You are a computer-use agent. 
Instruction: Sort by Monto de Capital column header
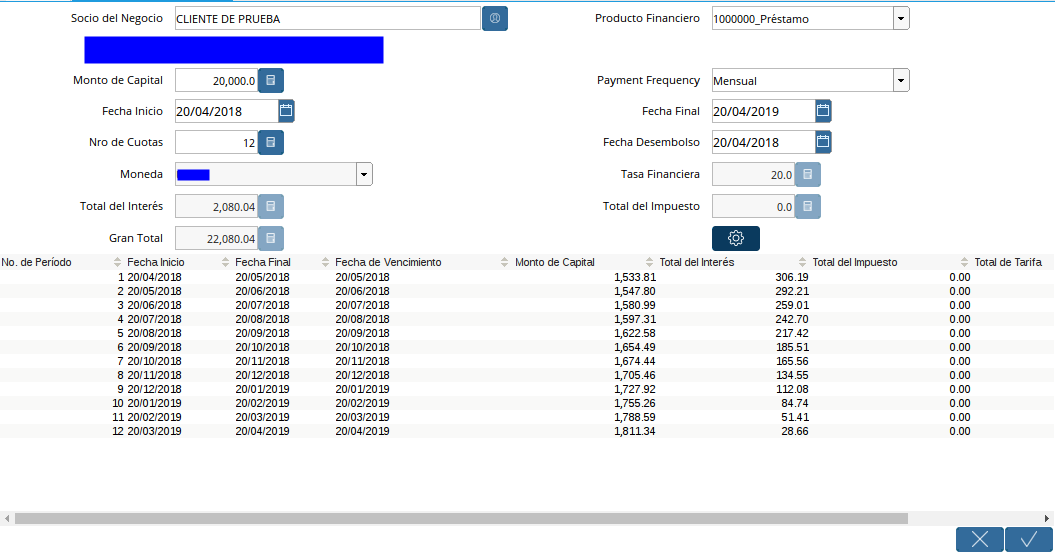point(555,262)
